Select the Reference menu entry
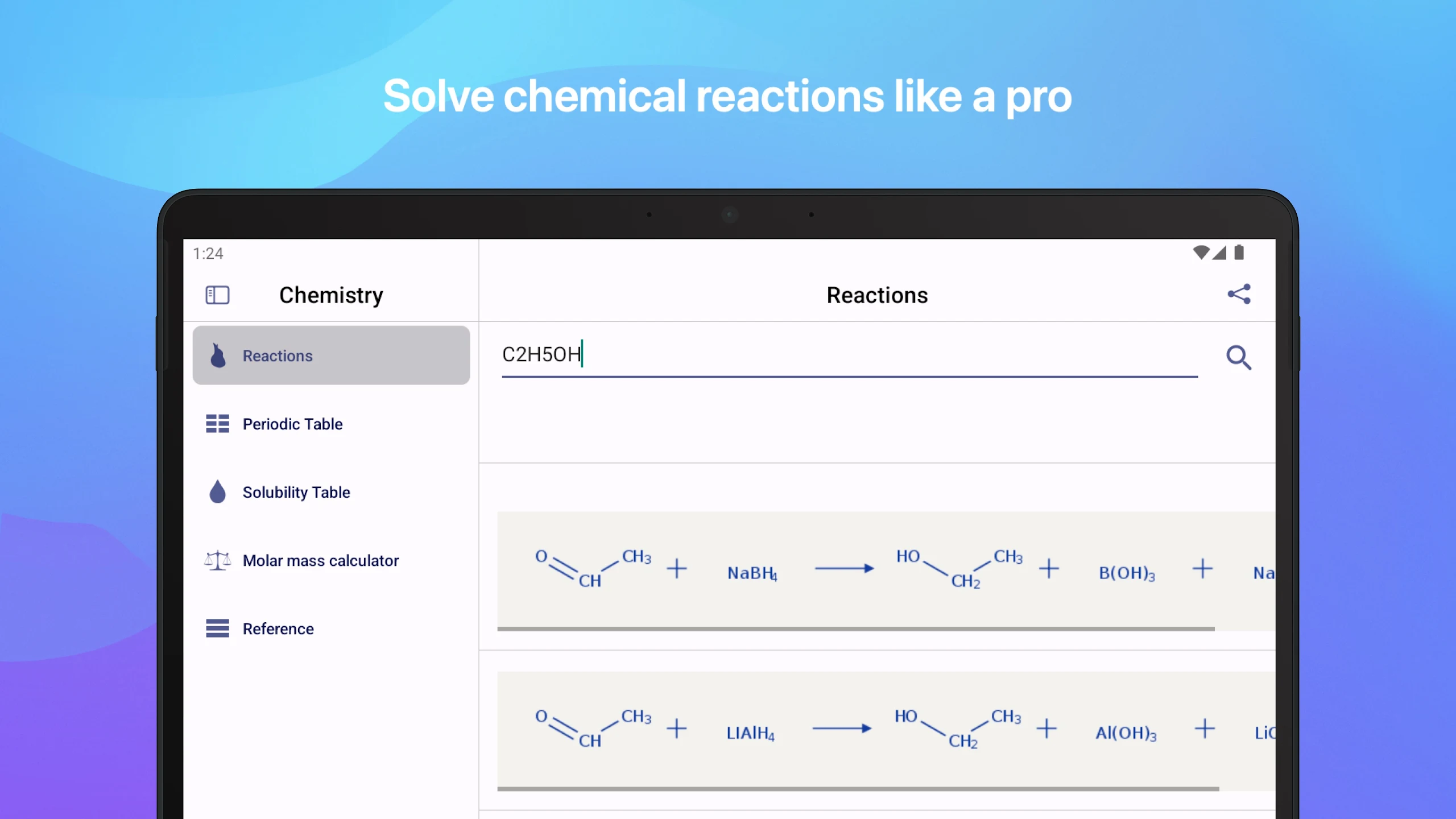The height and width of the screenshot is (819, 1456). point(278,628)
